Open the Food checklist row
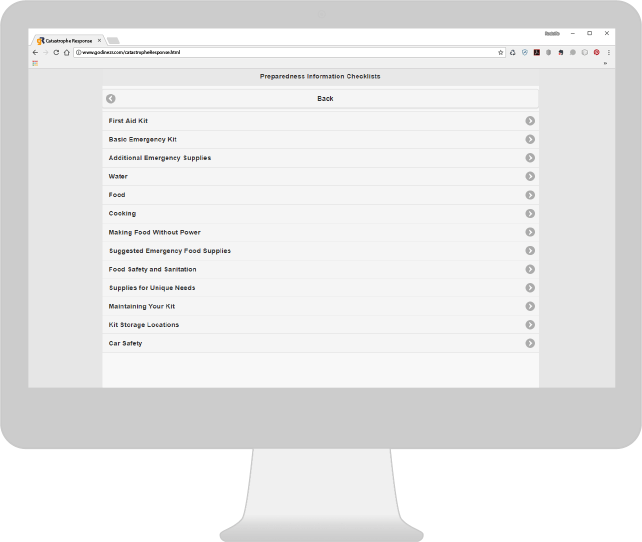This screenshot has width=642, height=542. (x=320, y=195)
